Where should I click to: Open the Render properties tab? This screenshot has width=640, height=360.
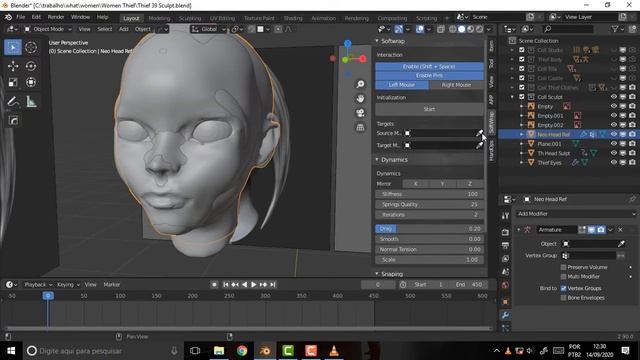[x=505, y=232]
